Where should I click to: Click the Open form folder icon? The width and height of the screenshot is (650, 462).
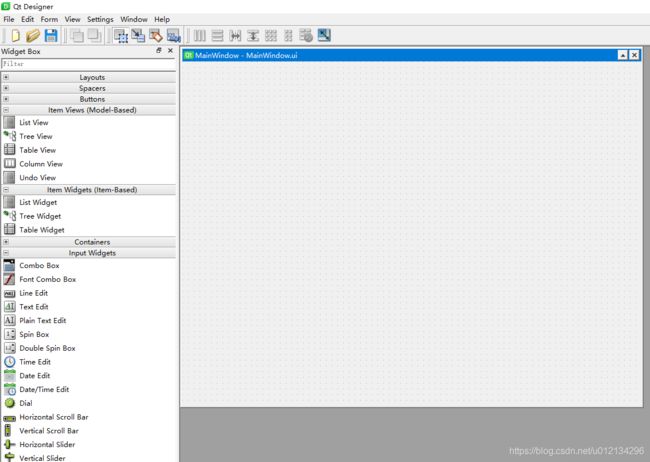pos(33,36)
